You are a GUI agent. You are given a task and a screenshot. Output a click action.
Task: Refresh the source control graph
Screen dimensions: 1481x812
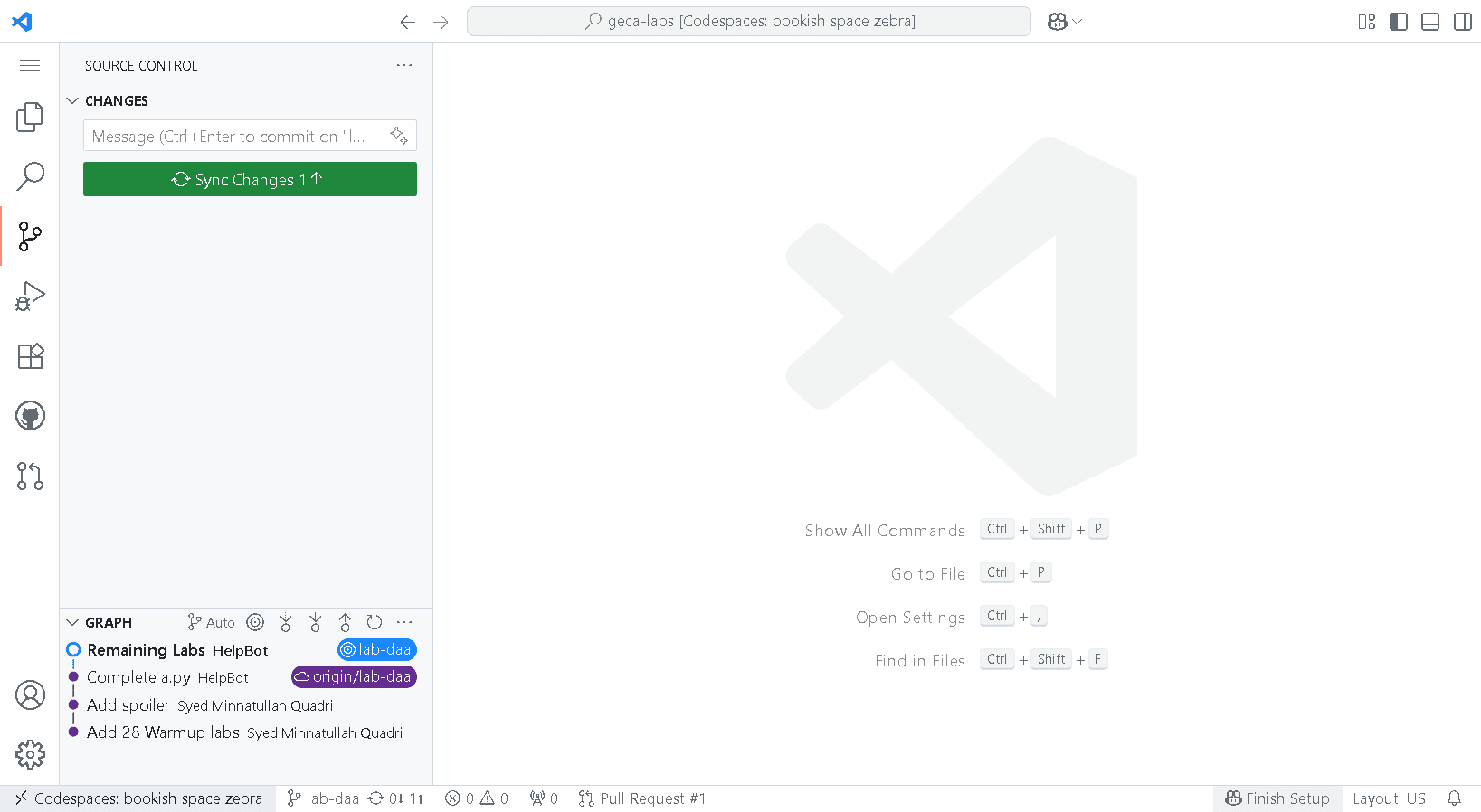[x=375, y=622]
